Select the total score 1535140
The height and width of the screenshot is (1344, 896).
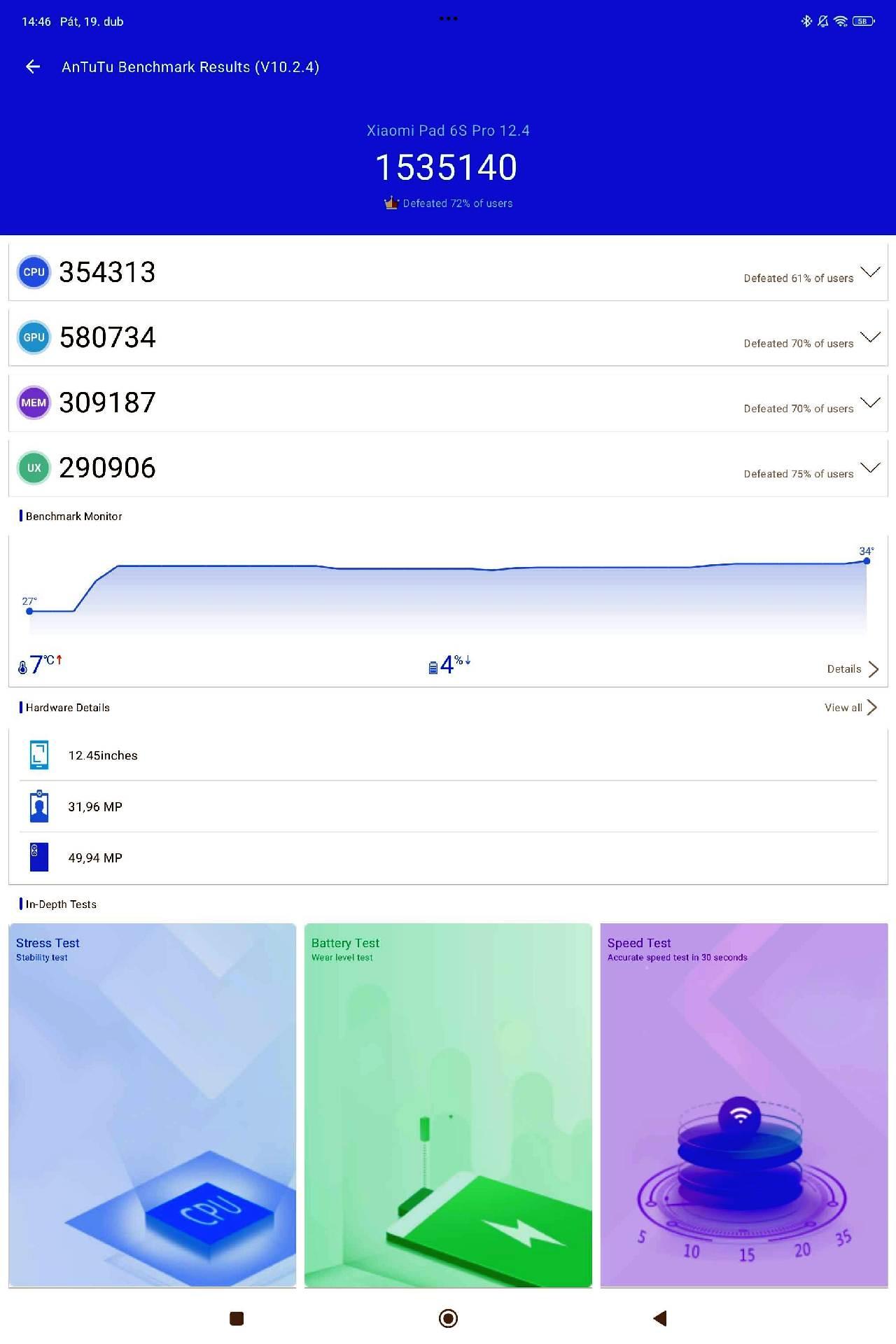click(x=447, y=168)
